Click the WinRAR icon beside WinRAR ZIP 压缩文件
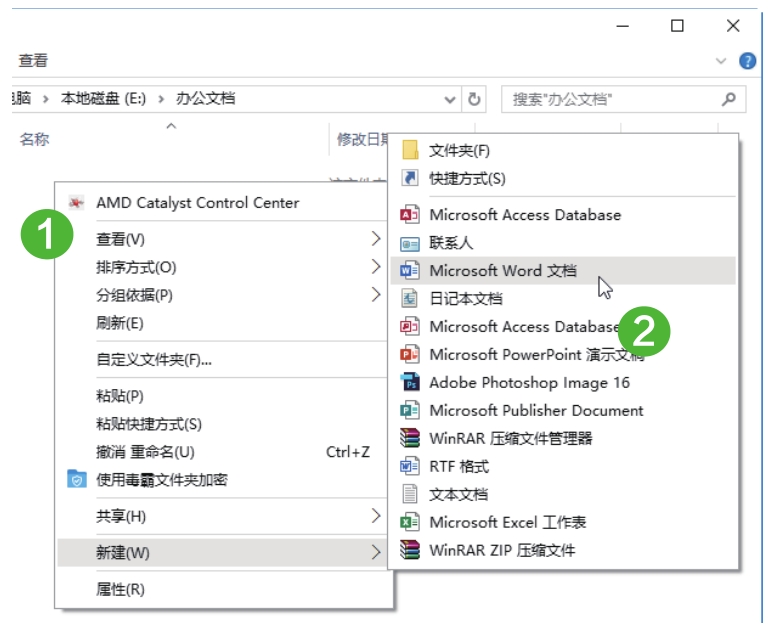Image resolution: width=771 pixels, height=632 pixels. click(x=410, y=550)
